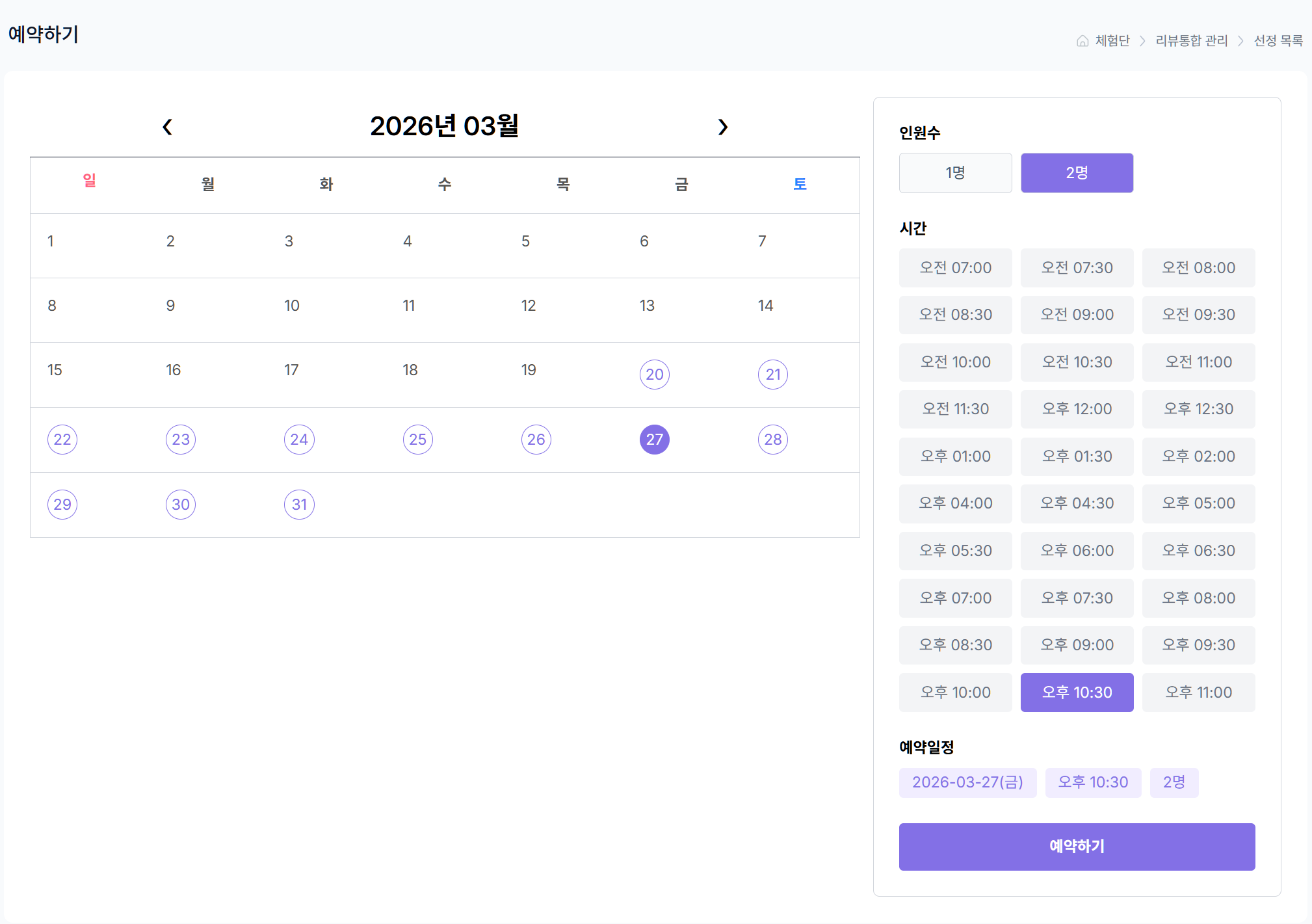Click the 선정 목록 breadcrumb item

pyautogui.click(x=1279, y=40)
